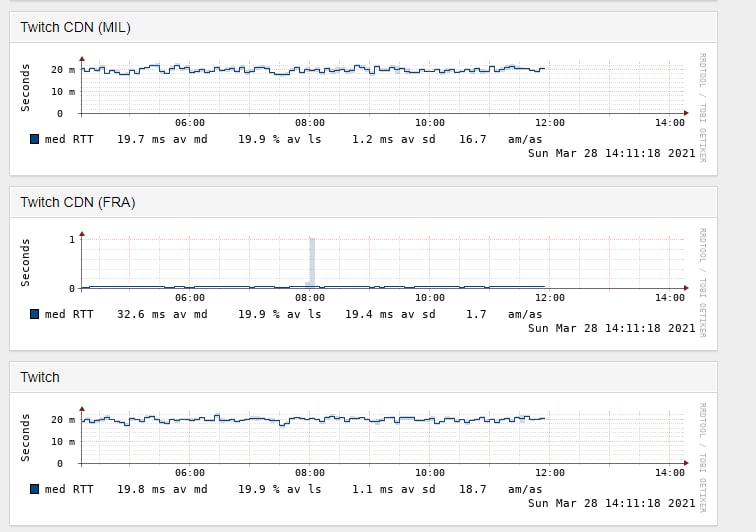The image size is (756, 532).
Task: Click the 19.7 ms av md value
Action: click(x=162, y=139)
